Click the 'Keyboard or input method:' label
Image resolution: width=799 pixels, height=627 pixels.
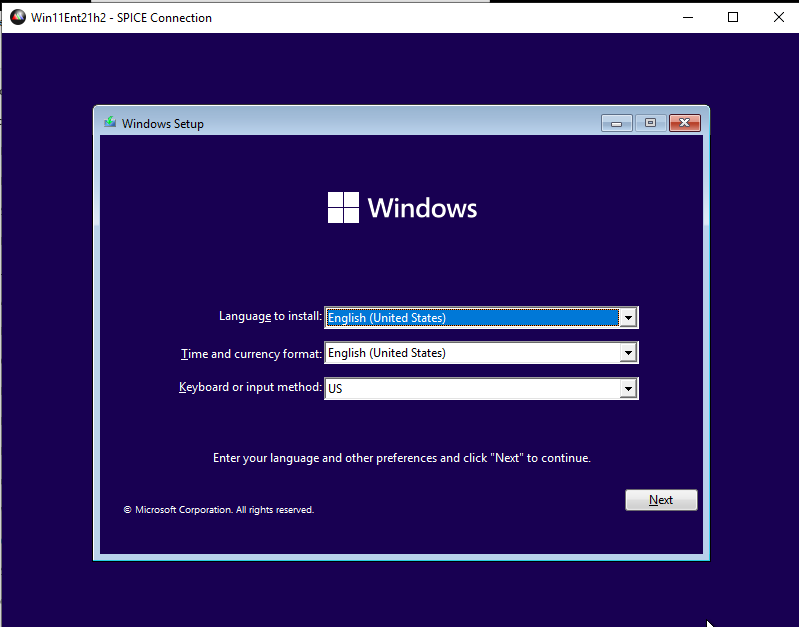coord(250,387)
